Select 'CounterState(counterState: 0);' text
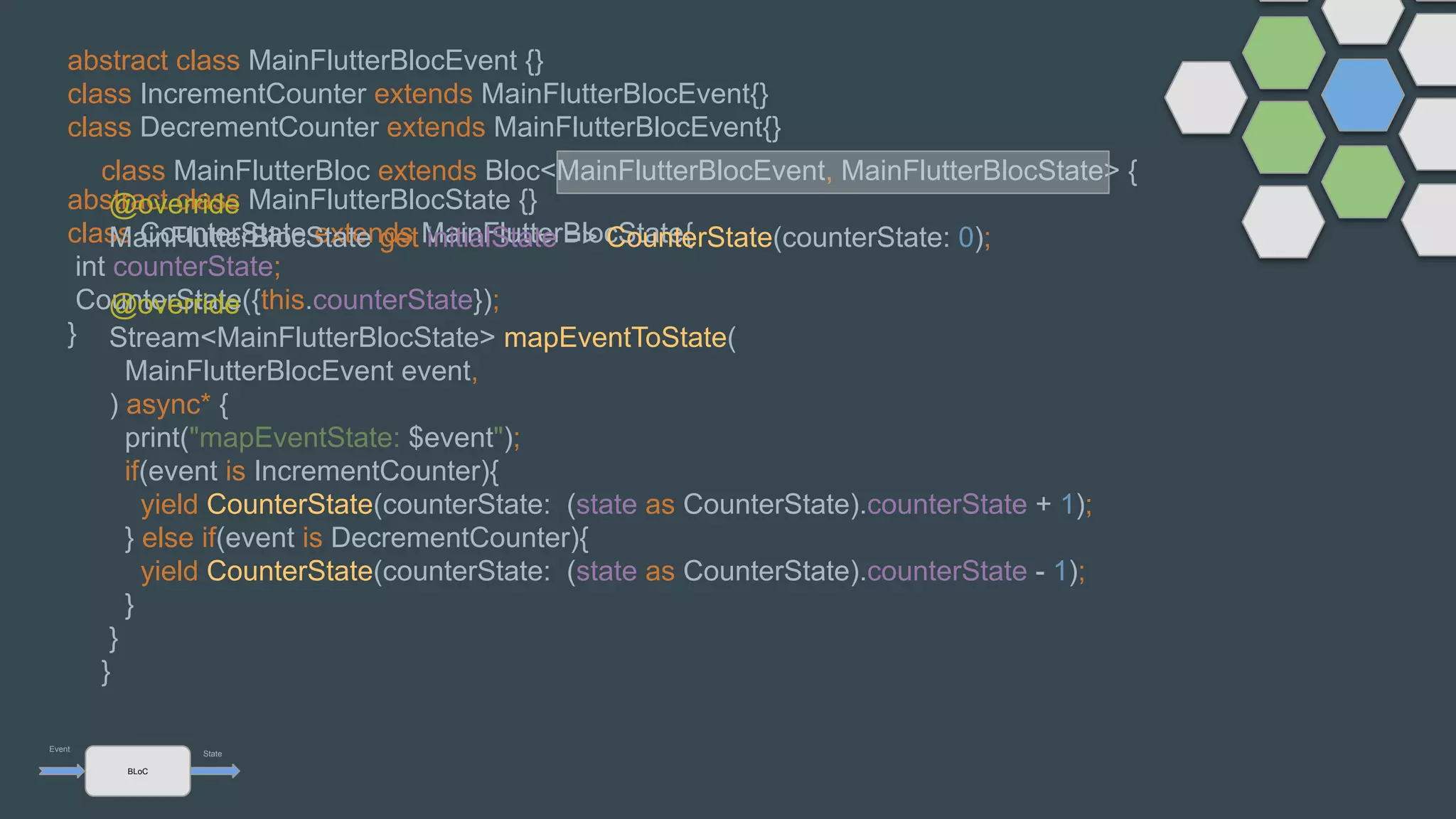The image size is (1456, 819). [798, 238]
